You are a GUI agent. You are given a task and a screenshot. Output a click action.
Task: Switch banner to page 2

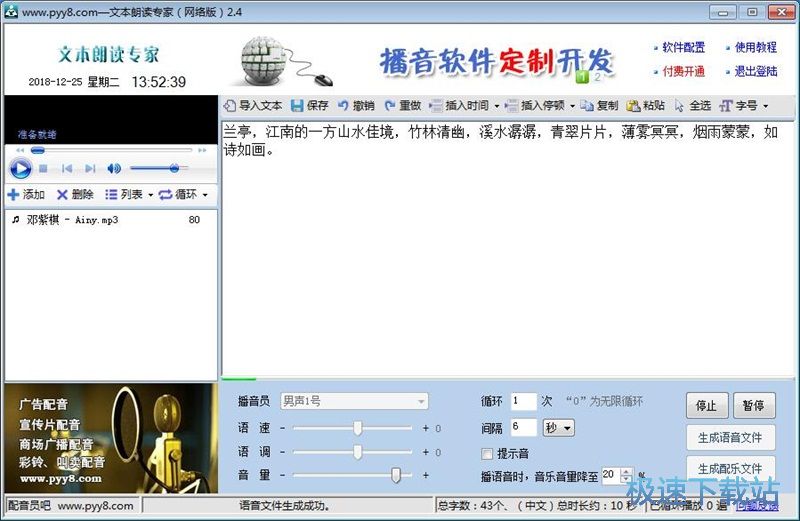click(x=597, y=77)
